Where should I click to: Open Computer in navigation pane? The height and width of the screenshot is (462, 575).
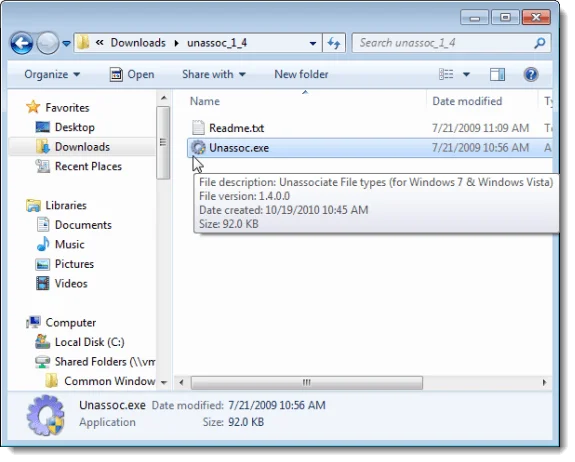[x=70, y=323]
